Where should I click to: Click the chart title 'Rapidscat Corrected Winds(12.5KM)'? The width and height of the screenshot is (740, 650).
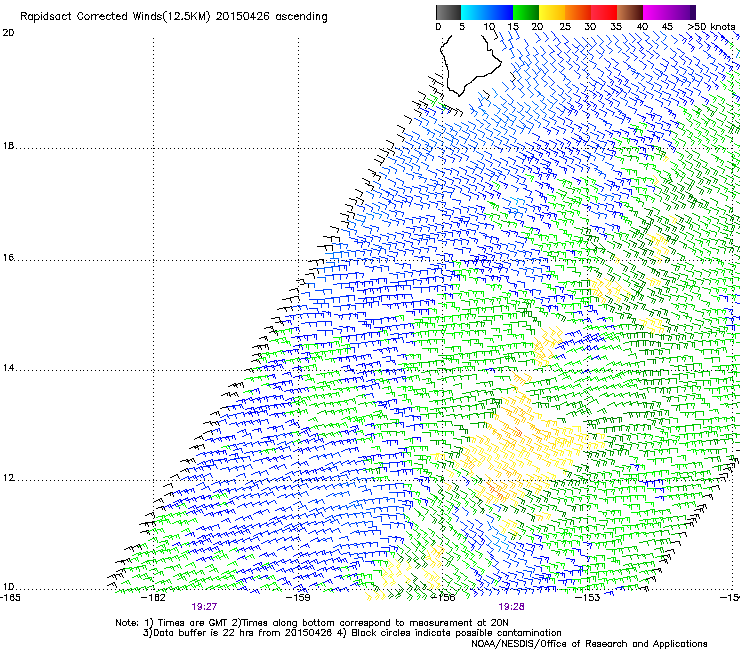[115, 17]
